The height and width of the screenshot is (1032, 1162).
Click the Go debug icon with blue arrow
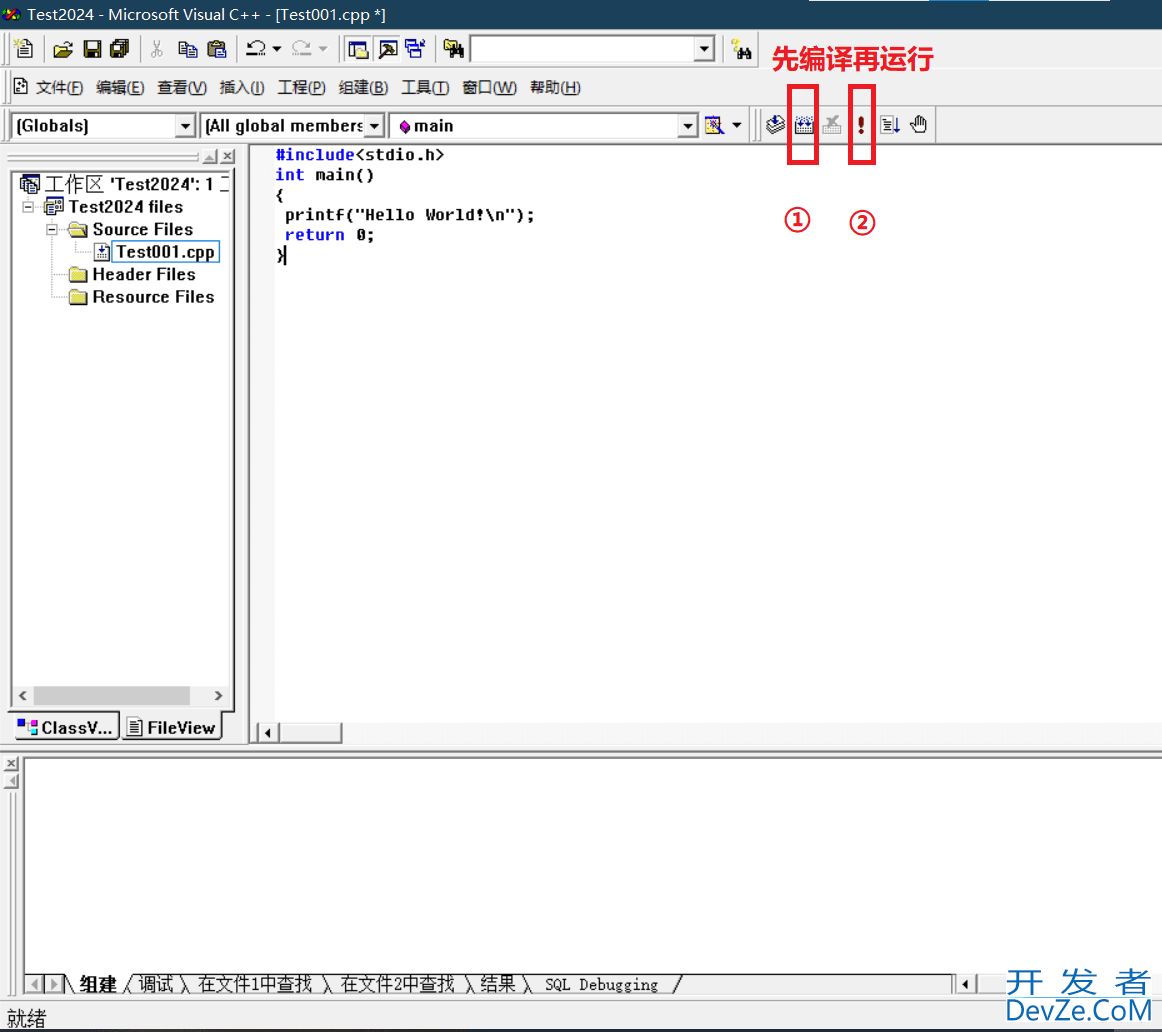[890, 124]
